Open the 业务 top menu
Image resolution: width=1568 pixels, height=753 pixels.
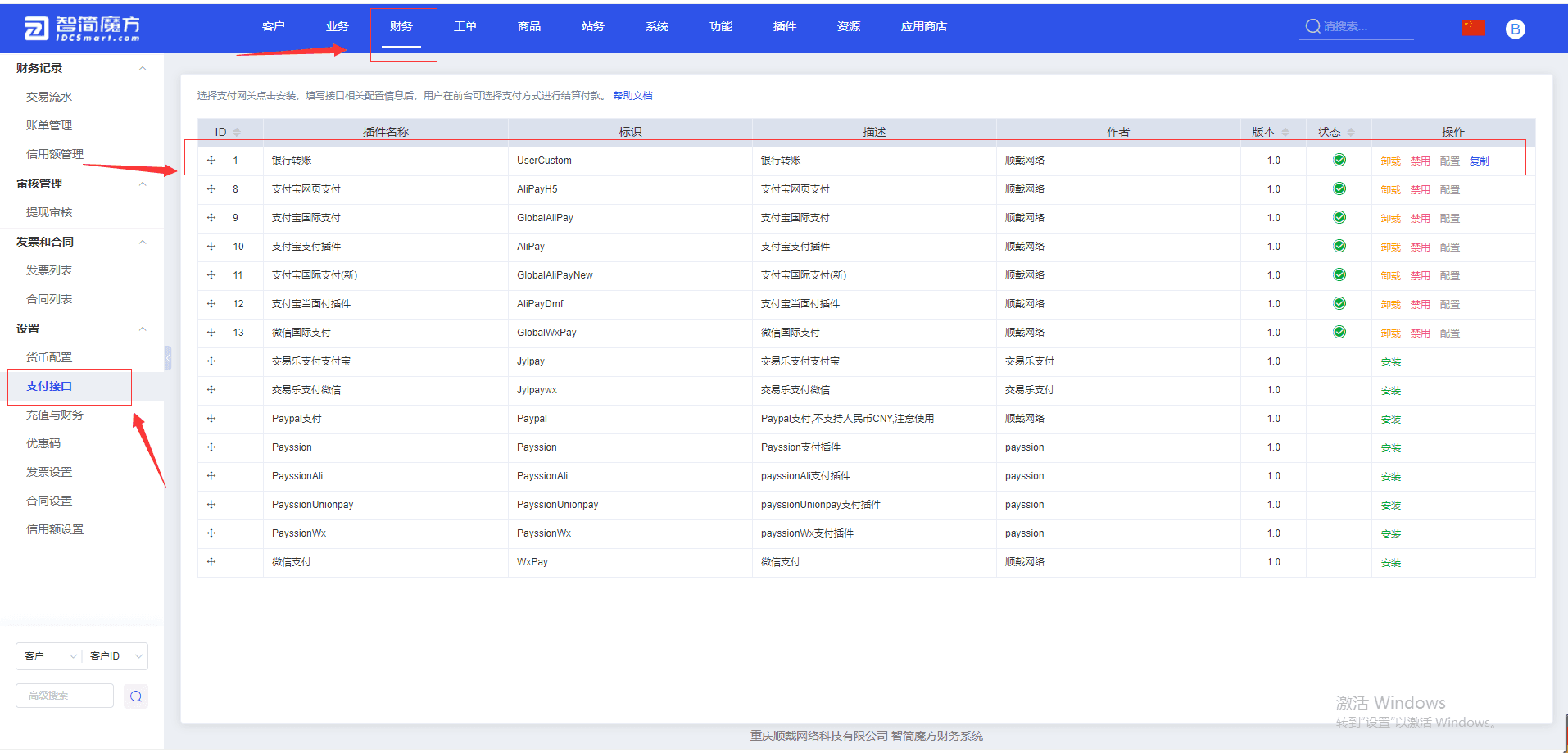tap(338, 27)
